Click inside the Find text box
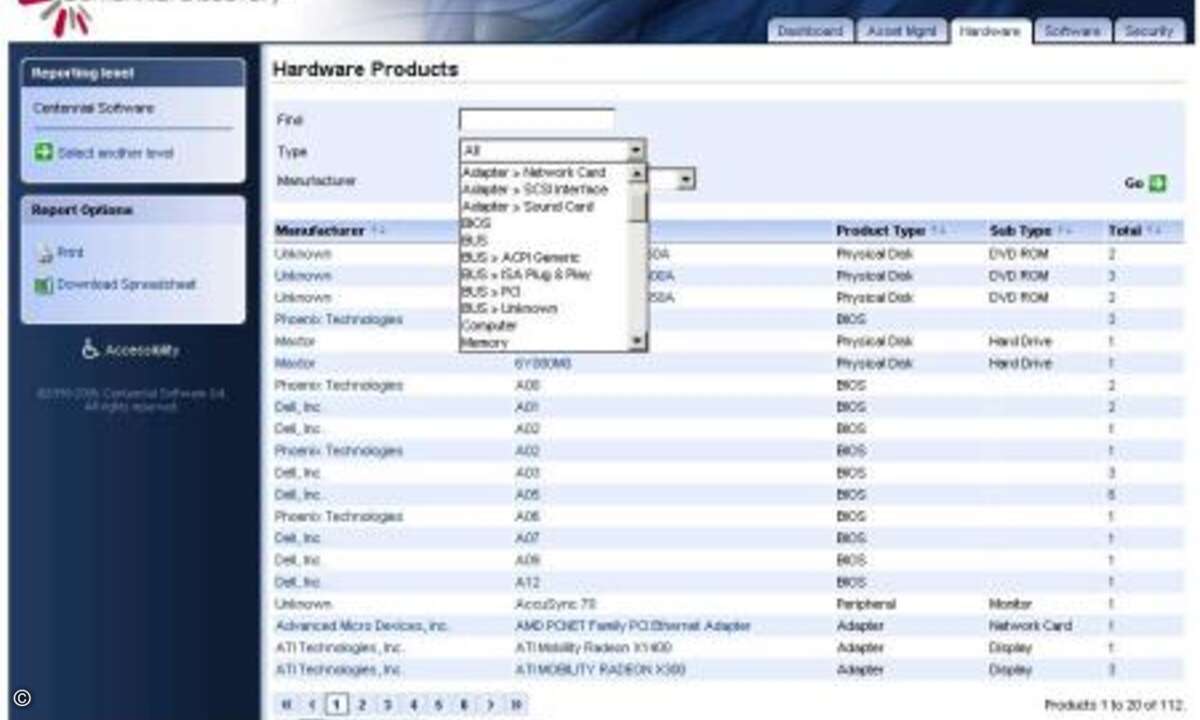Image resolution: width=1200 pixels, height=720 pixels. [x=537, y=120]
